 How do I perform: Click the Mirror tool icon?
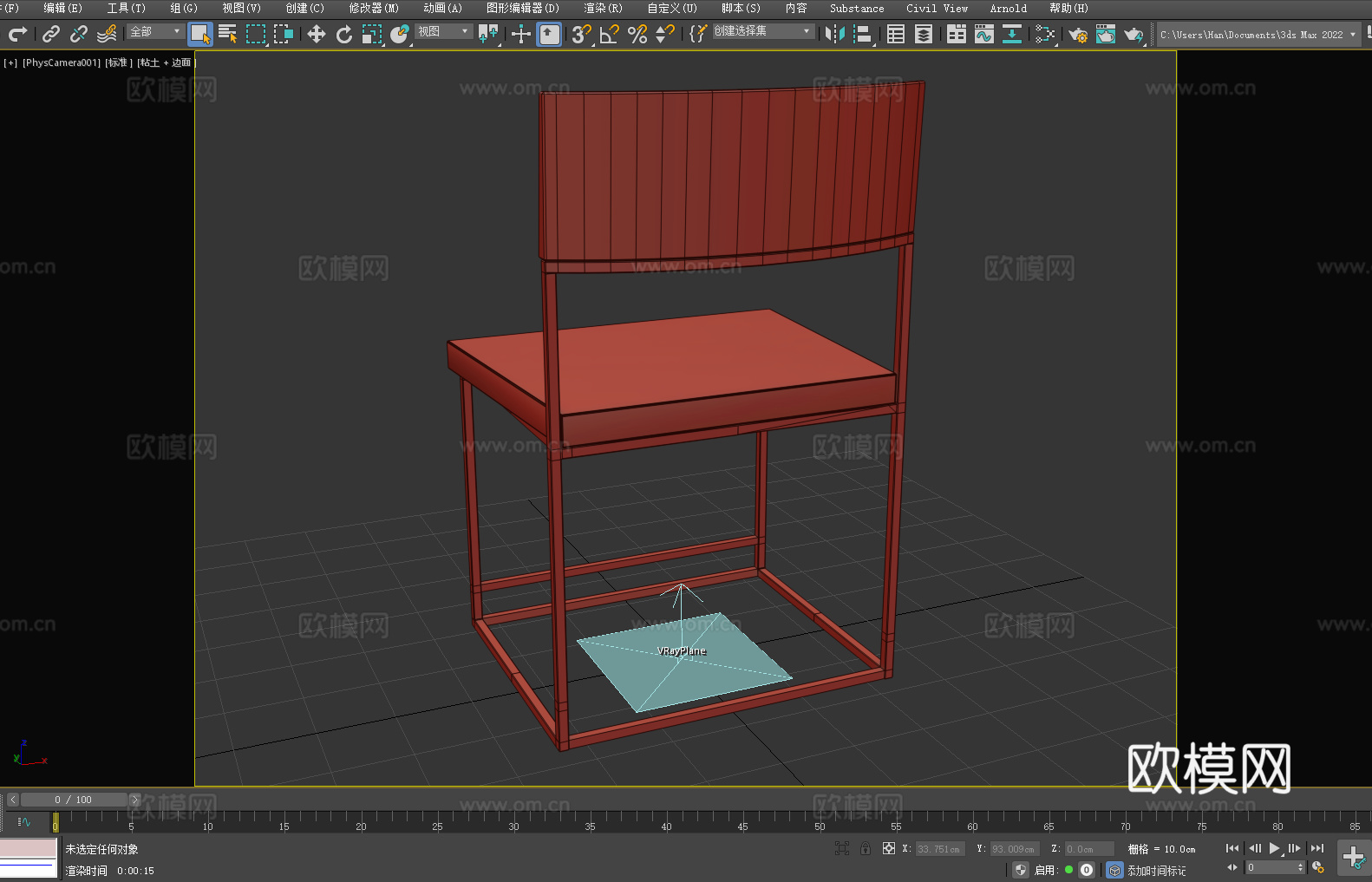point(835,35)
